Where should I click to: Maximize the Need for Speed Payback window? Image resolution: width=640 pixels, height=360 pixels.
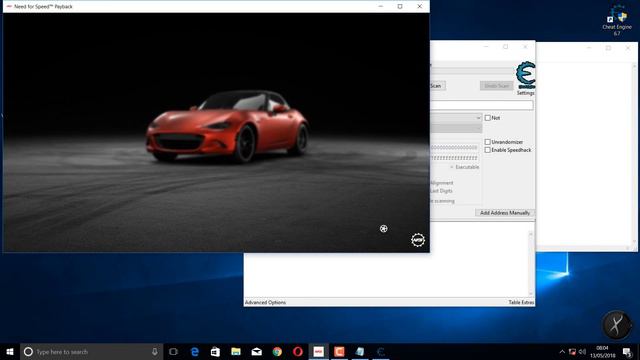point(400,7)
